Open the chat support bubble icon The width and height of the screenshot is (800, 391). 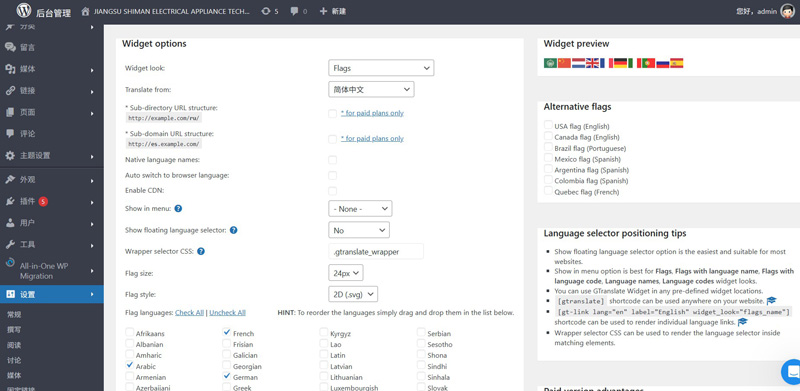(792, 371)
